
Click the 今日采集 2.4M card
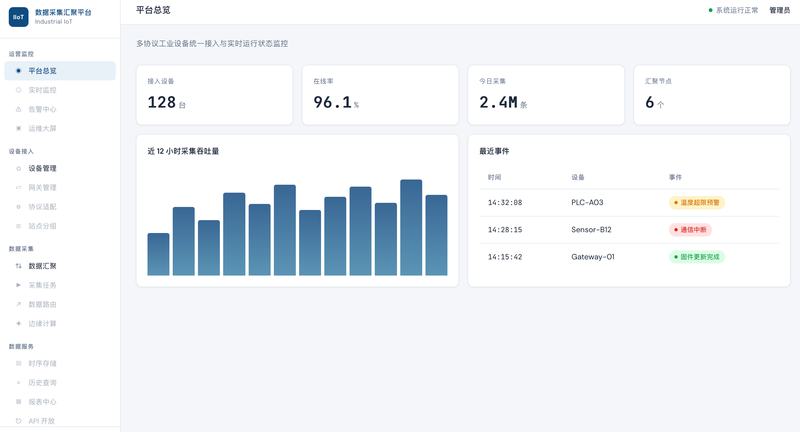tap(546, 95)
